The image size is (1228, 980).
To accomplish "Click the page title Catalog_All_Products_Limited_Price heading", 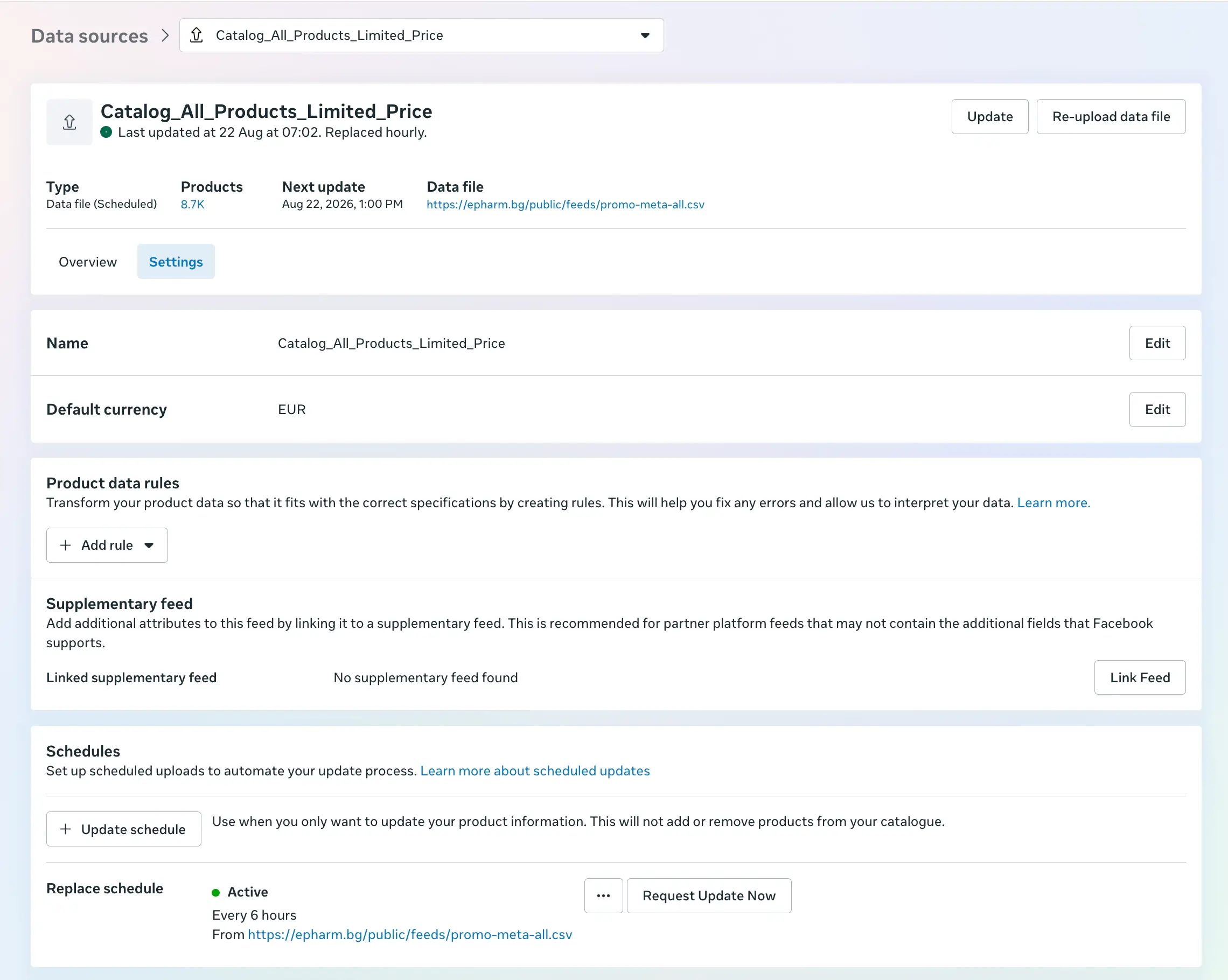I will click(x=266, y=111).
